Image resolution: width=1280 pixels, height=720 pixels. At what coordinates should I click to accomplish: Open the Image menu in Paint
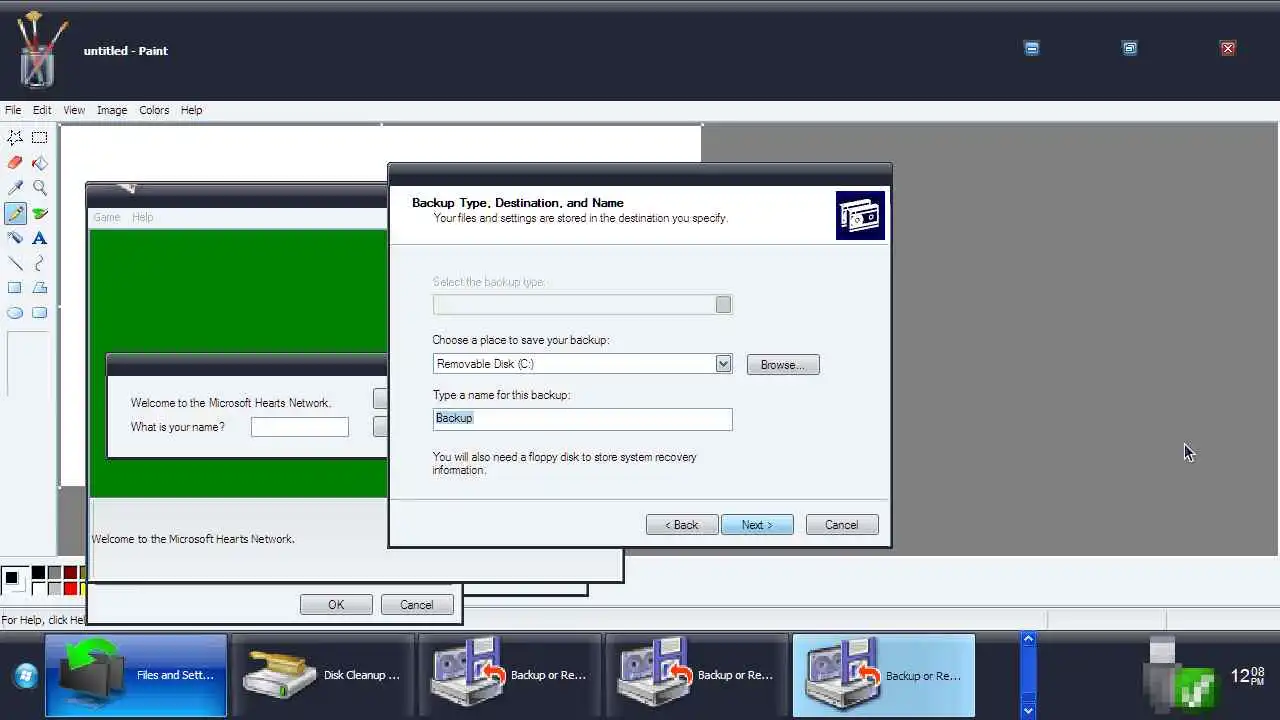(x=112, y=110)
